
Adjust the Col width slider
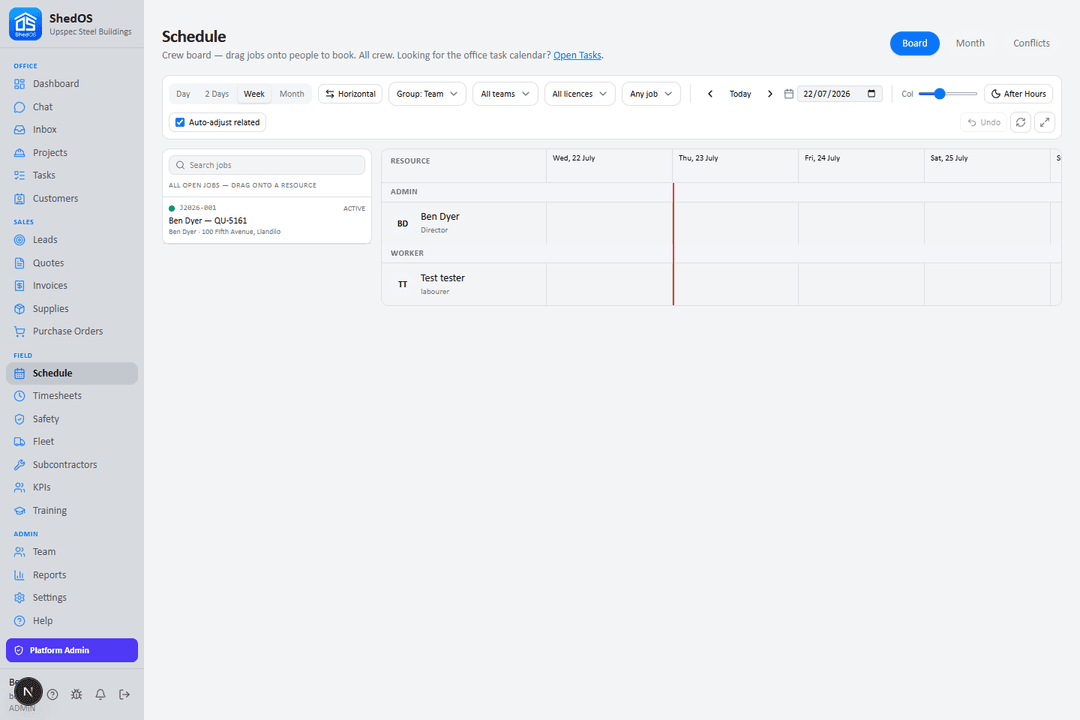point(948,94)
